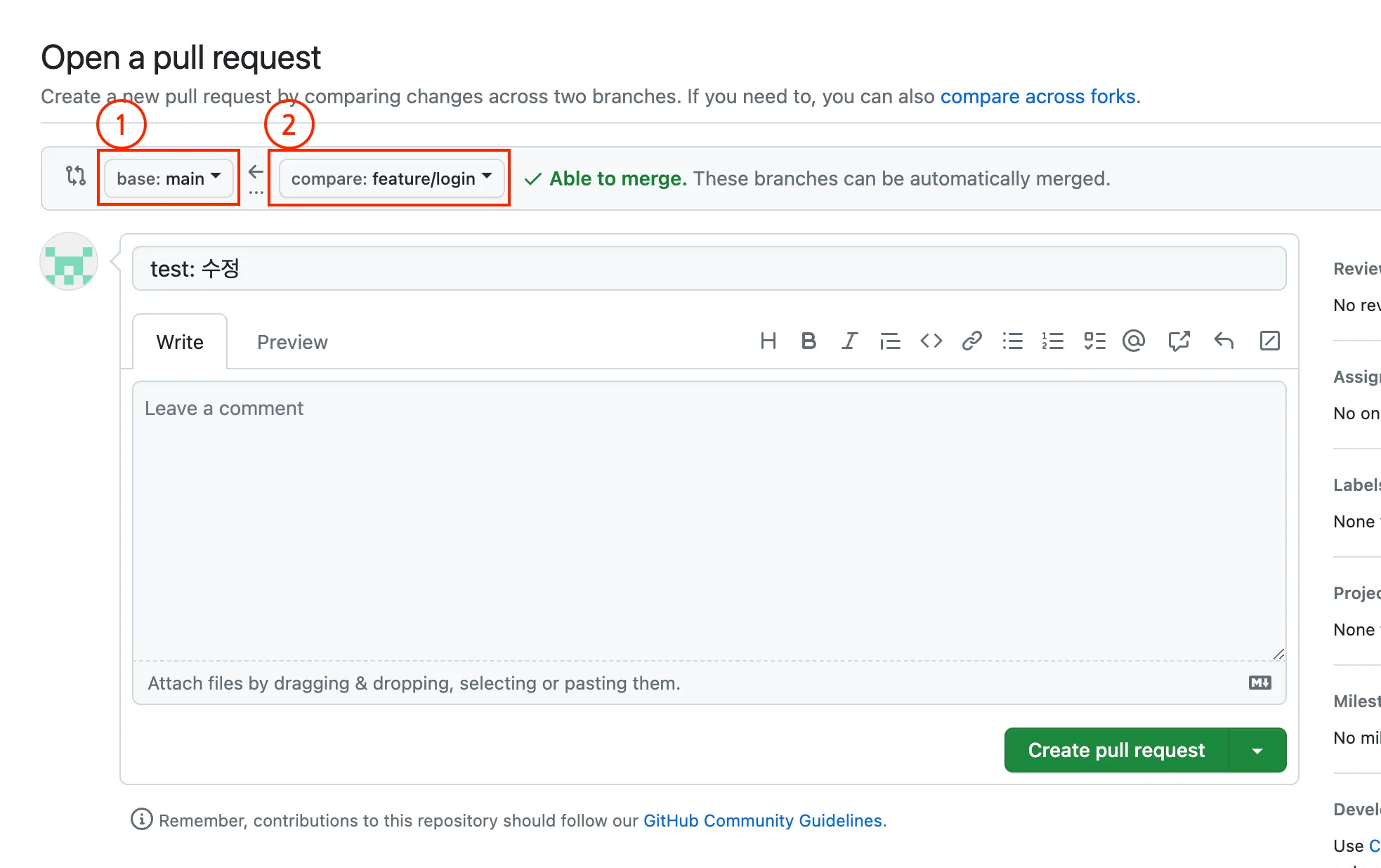Screen dimensions: 1381x868
Task: Insert code formatting
Action: coord(931,341)
